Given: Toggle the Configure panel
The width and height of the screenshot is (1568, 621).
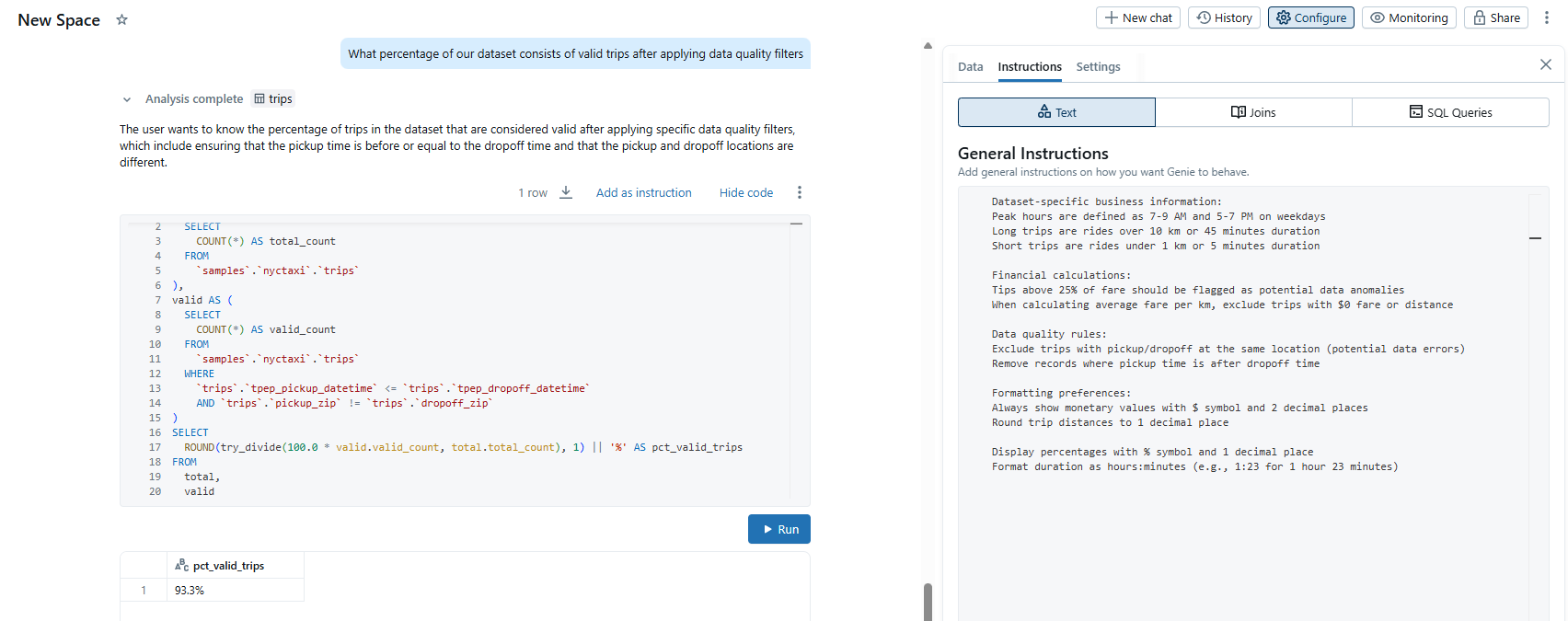Looking at the screenshot, I should click(1310, 17).
